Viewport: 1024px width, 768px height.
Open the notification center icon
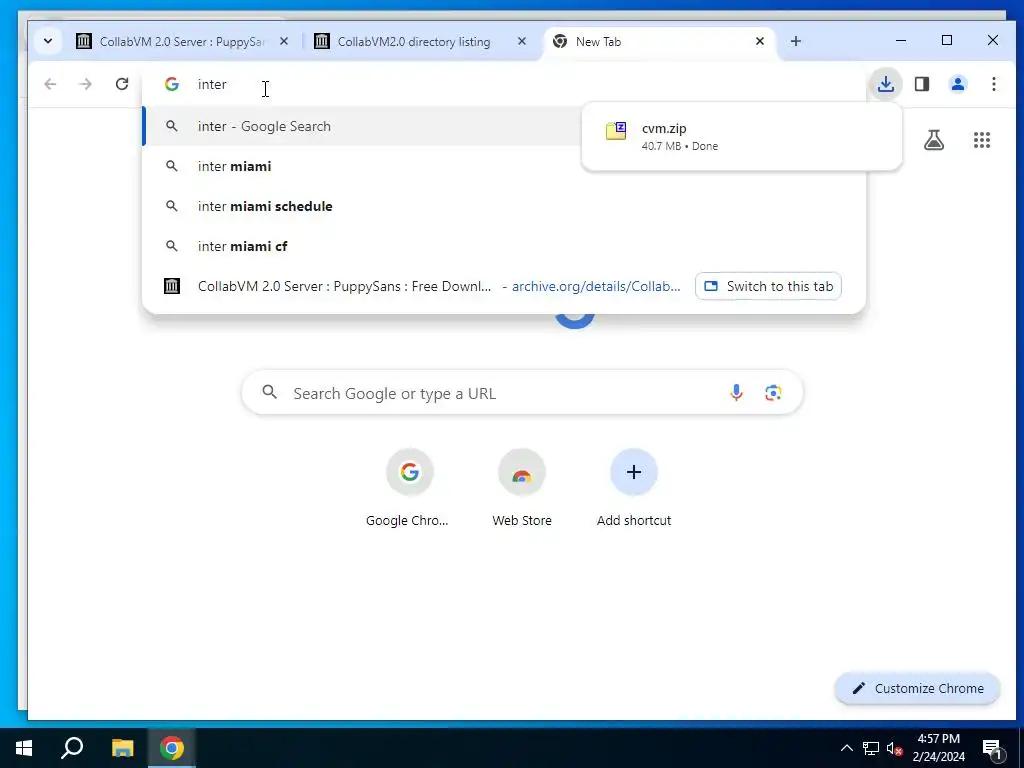992,748
